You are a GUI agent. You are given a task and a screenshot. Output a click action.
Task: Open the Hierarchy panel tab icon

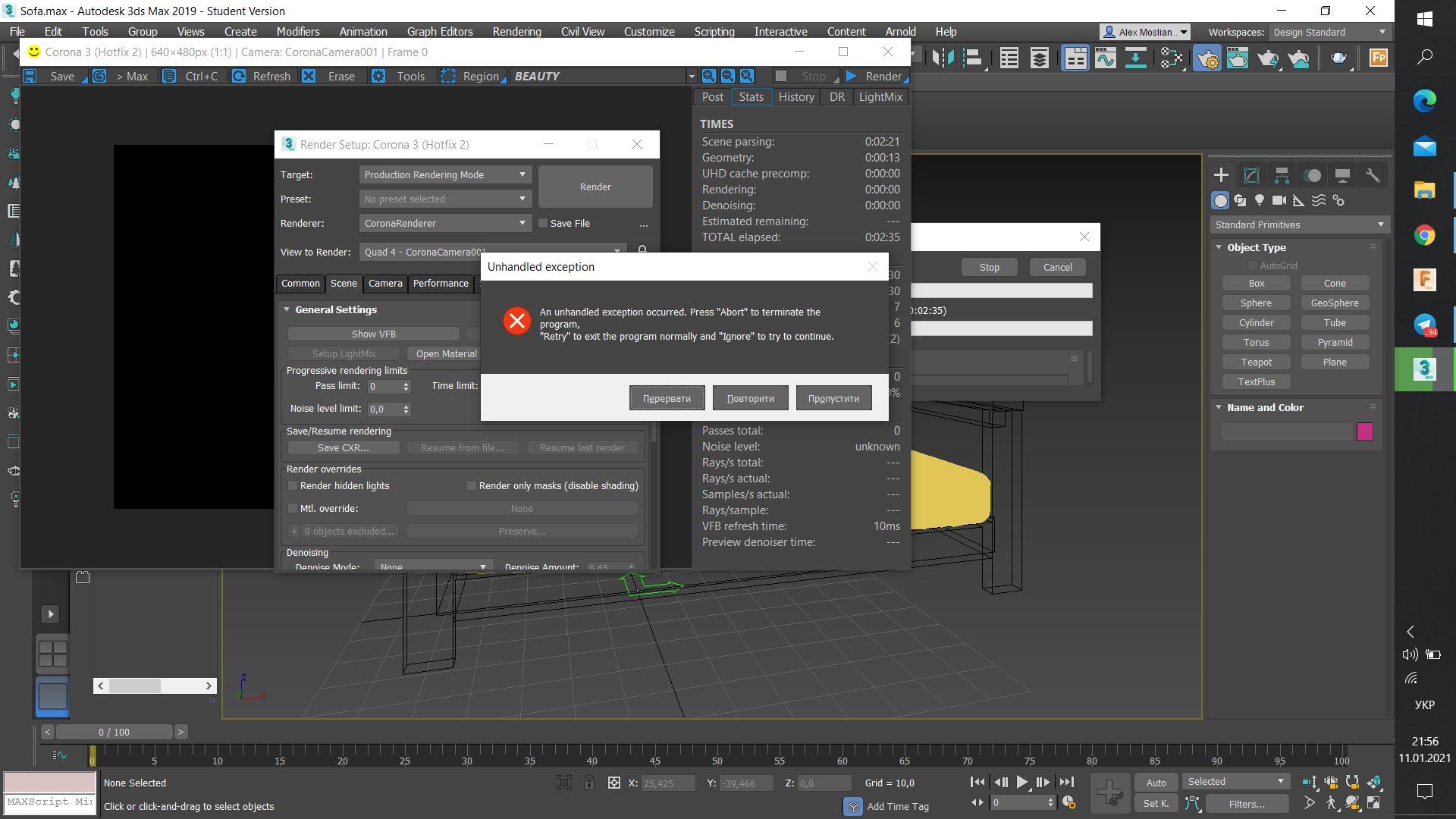point(1282,175)
